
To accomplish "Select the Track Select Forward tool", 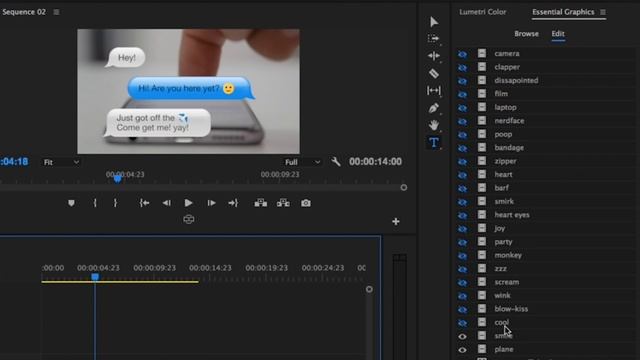I will click(x=433, y=38).
